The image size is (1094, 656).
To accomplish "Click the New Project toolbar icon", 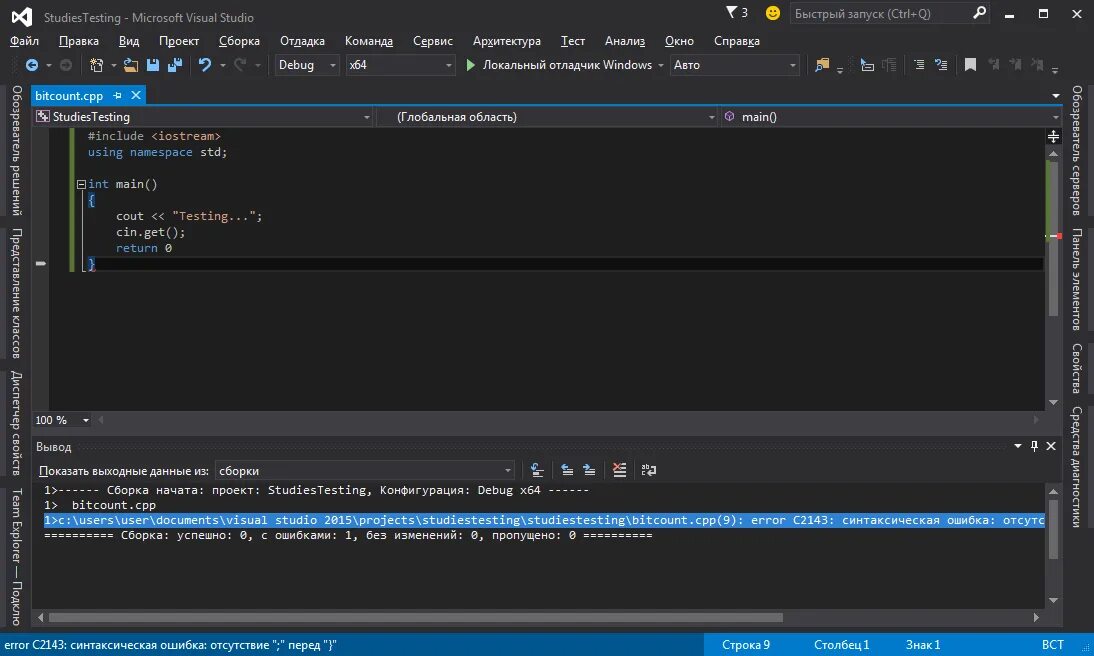I will point(96,65).
